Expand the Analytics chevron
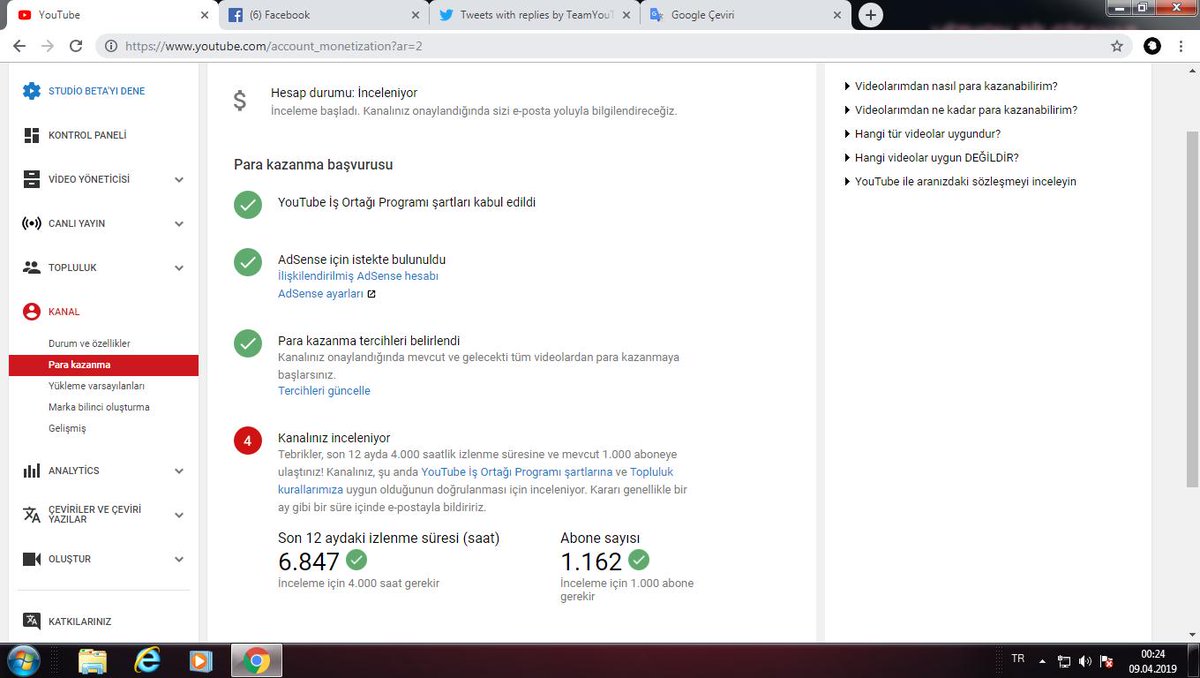 tap(179, 471)
